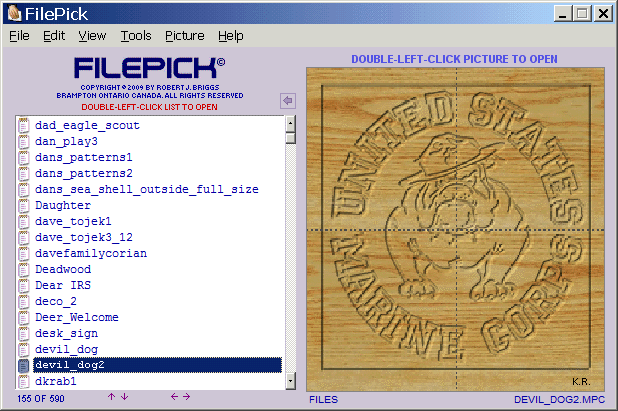This screenshot has width=618, height=411.
Task: Click the 155 OF 590 counter text
Action: pos(41,399)
